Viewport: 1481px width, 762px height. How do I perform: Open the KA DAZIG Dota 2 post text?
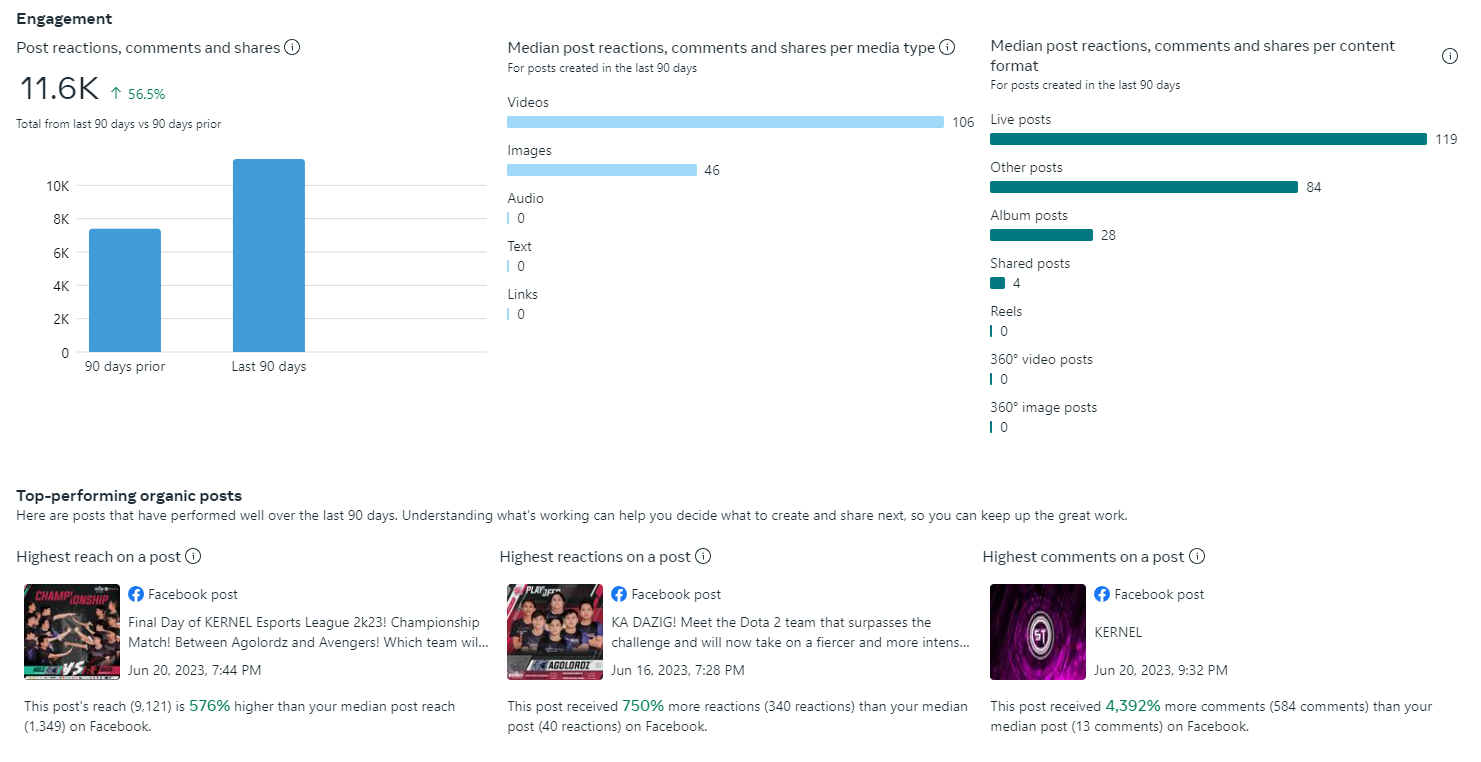tap(790, 632)
